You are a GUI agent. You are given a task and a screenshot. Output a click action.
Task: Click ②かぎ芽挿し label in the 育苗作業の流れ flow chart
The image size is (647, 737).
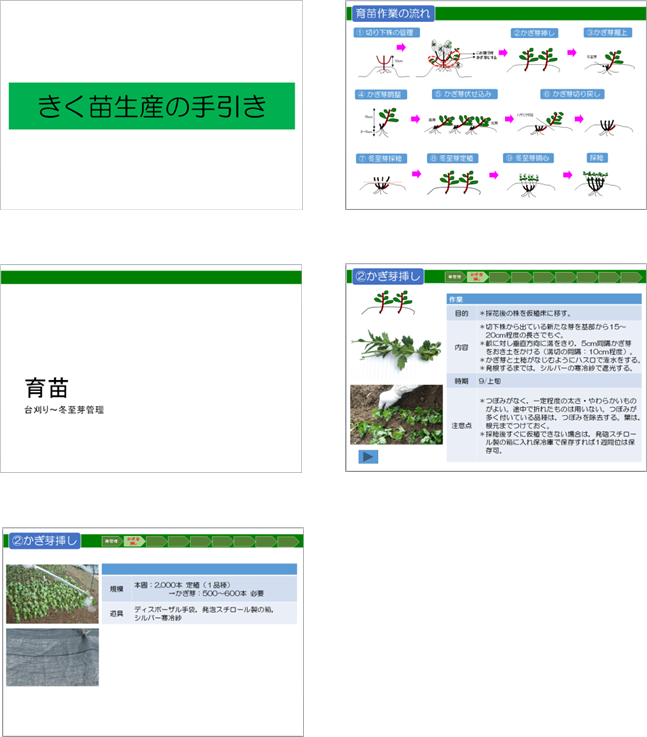coord(534,33)
